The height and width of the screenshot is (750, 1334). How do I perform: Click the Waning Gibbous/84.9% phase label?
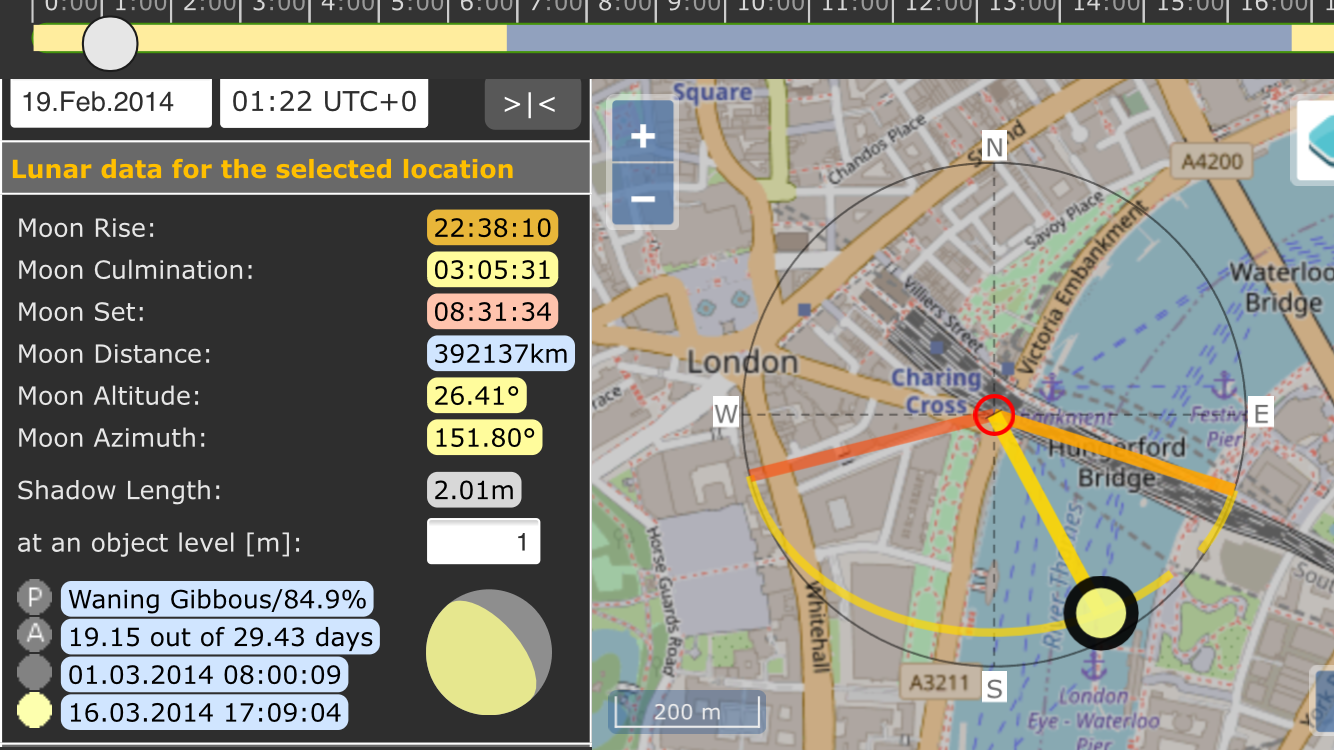[217, 599]
